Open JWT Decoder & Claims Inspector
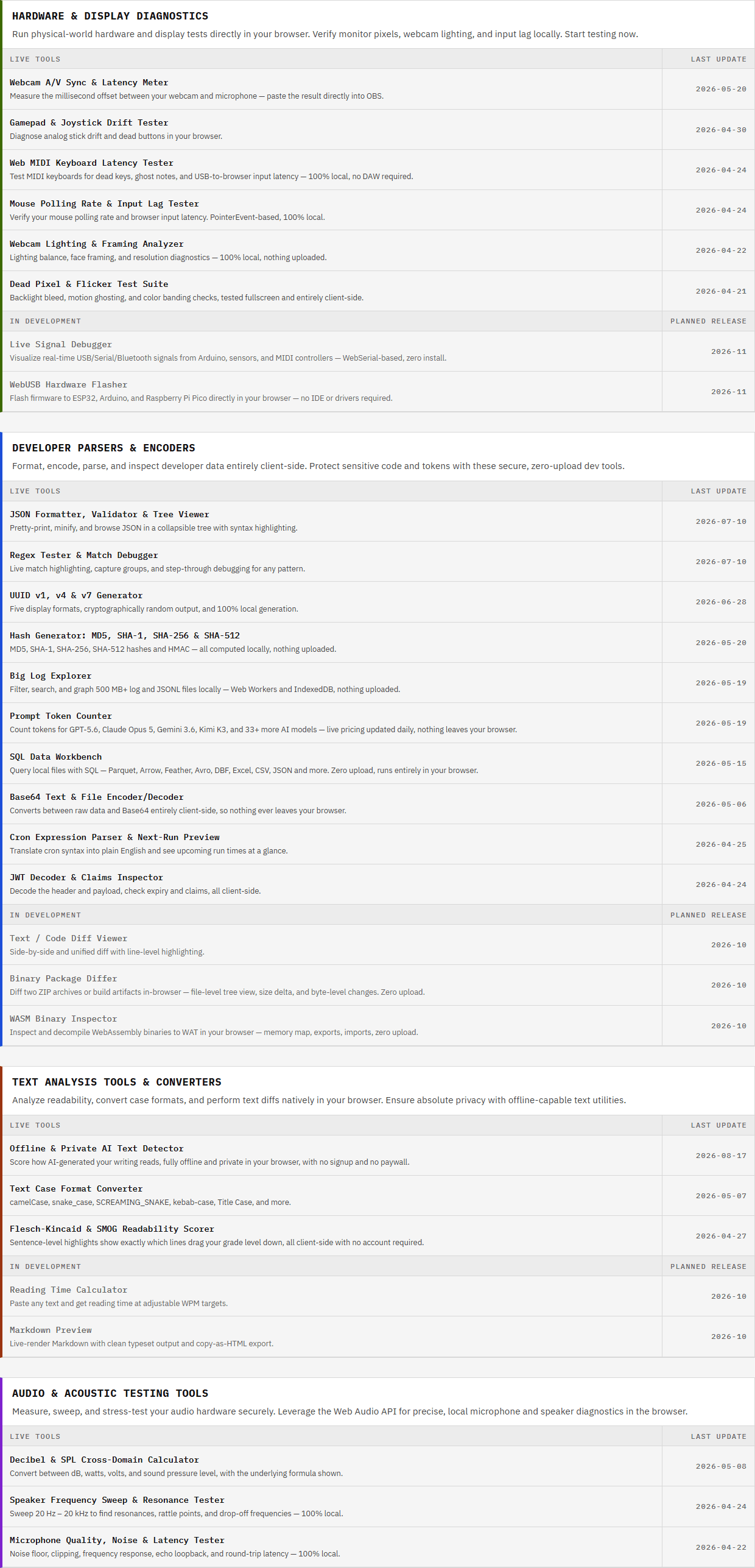Screen dimensions: 755x1568 point(86,878)
